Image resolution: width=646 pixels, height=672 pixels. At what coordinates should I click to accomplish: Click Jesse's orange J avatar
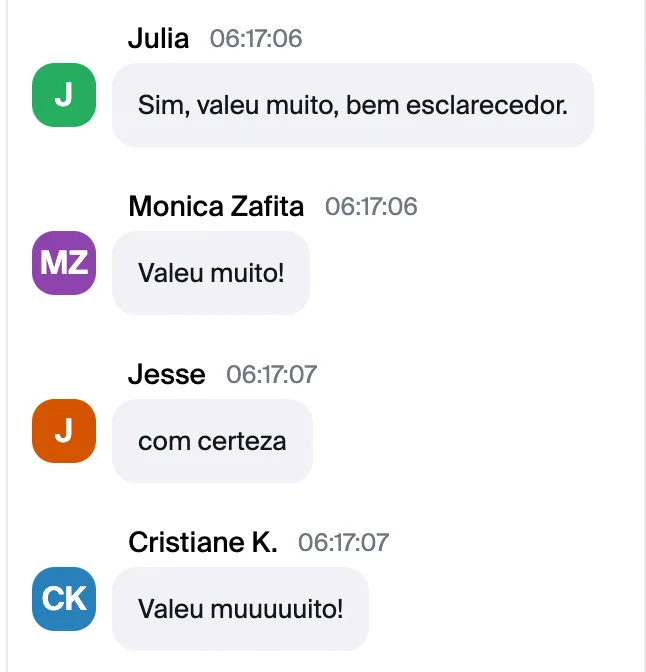(x=64, y=431)
